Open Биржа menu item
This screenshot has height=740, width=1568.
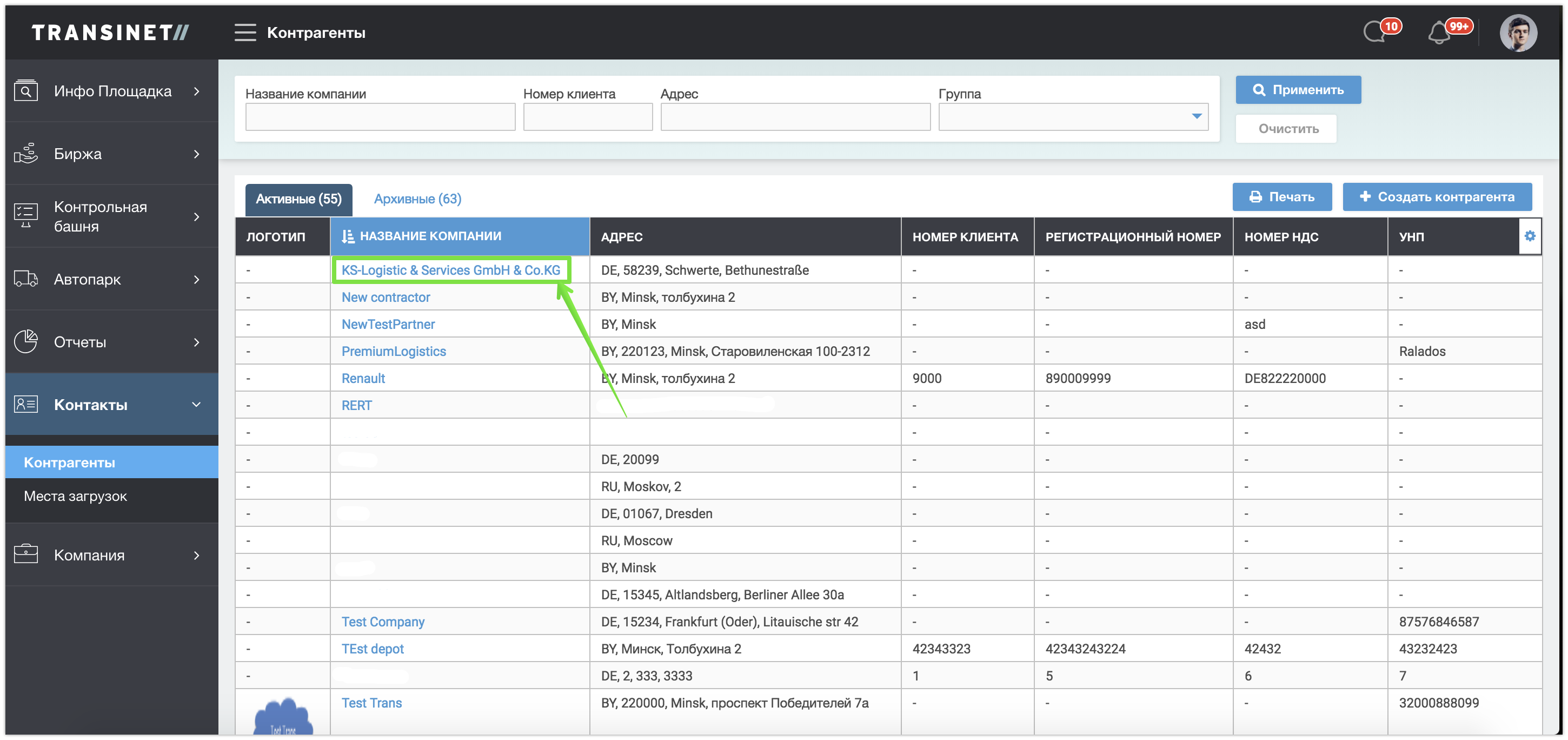click(111, 154)
